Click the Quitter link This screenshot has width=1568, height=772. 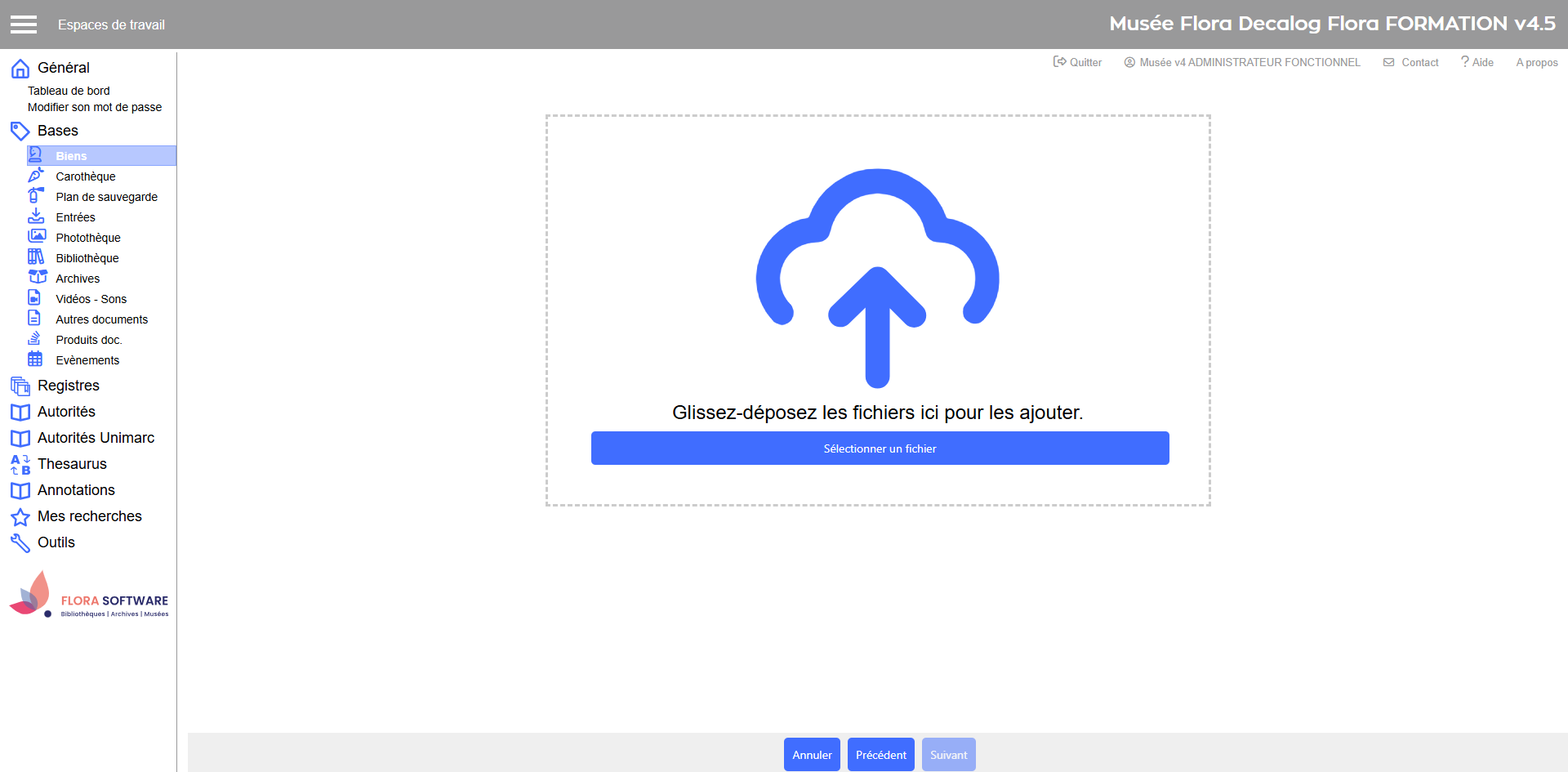click(x=1077, y=62)
